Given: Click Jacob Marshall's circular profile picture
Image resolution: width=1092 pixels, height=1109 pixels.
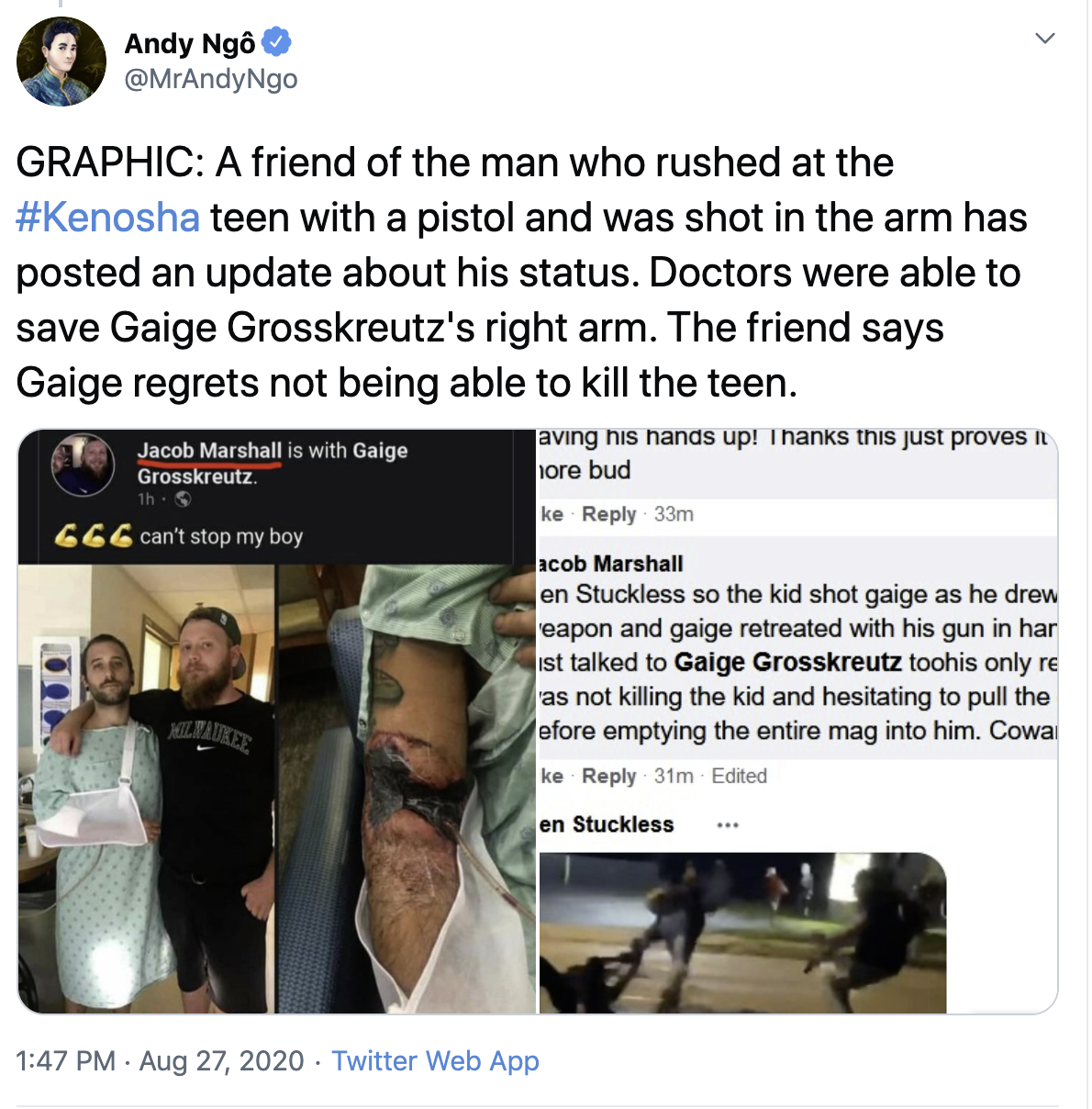Looking at the screenshot, I should click(84, 465).
